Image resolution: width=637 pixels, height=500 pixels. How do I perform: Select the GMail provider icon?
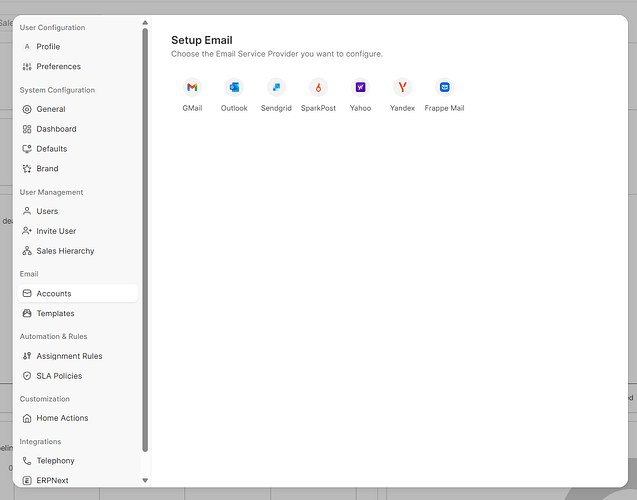tap(192, 87)
